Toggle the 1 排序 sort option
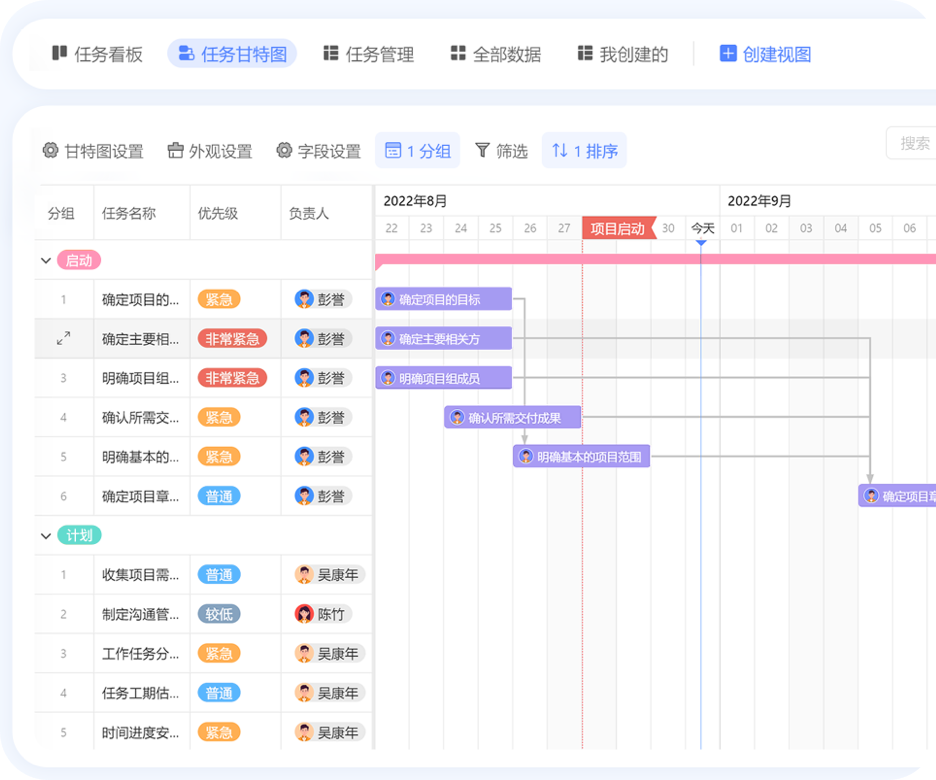The width and height of the screenshot is (936, 780). coord(585,151)
